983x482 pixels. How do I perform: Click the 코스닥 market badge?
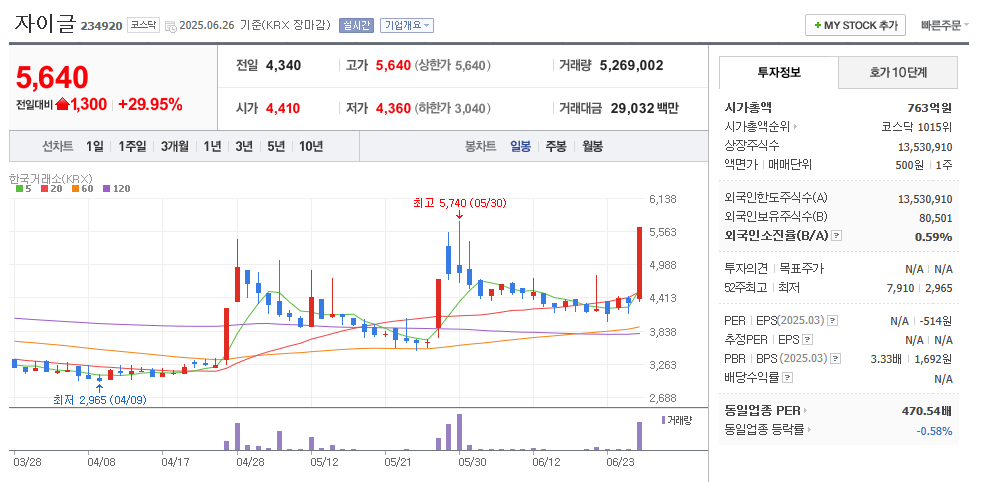tap(144, 25)
